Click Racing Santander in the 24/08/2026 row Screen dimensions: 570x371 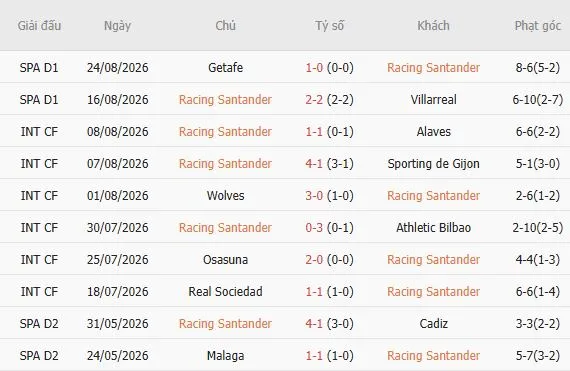point(433,68)
